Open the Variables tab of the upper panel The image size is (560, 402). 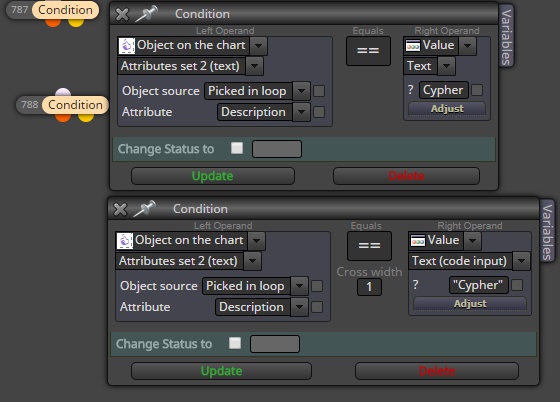[x=506, y=36]
